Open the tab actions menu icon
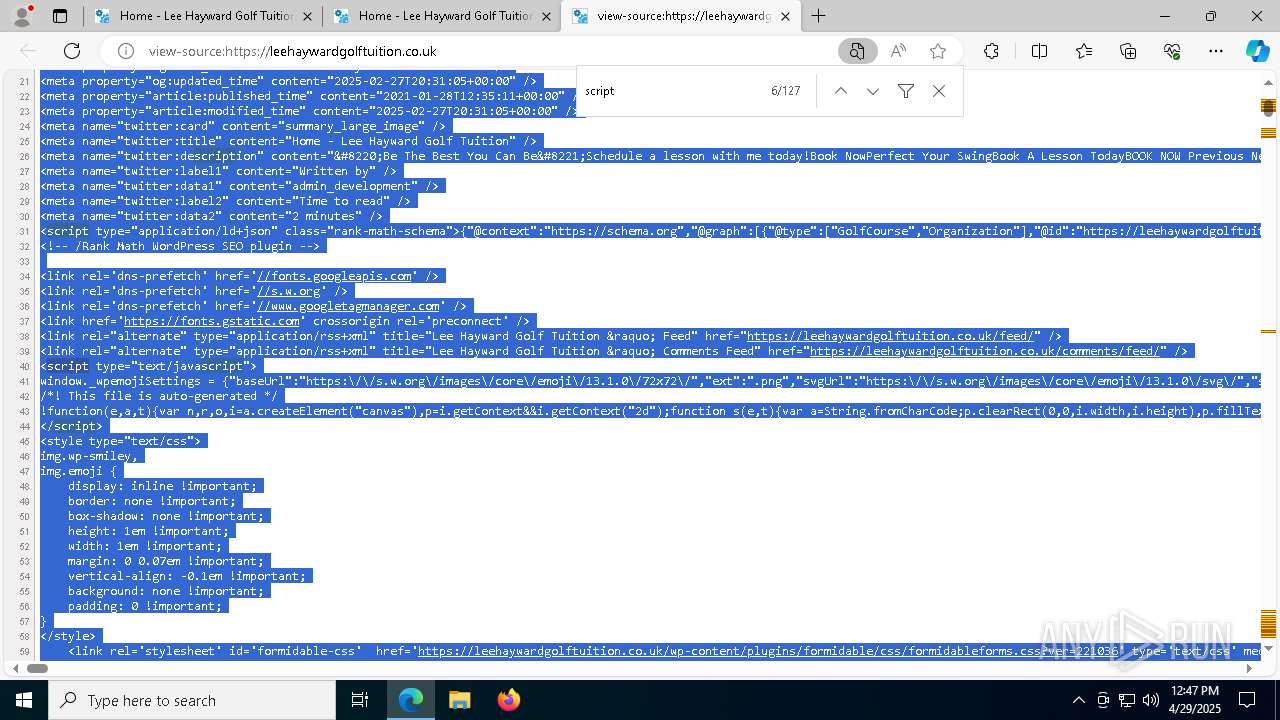 [x=60, y=16]
